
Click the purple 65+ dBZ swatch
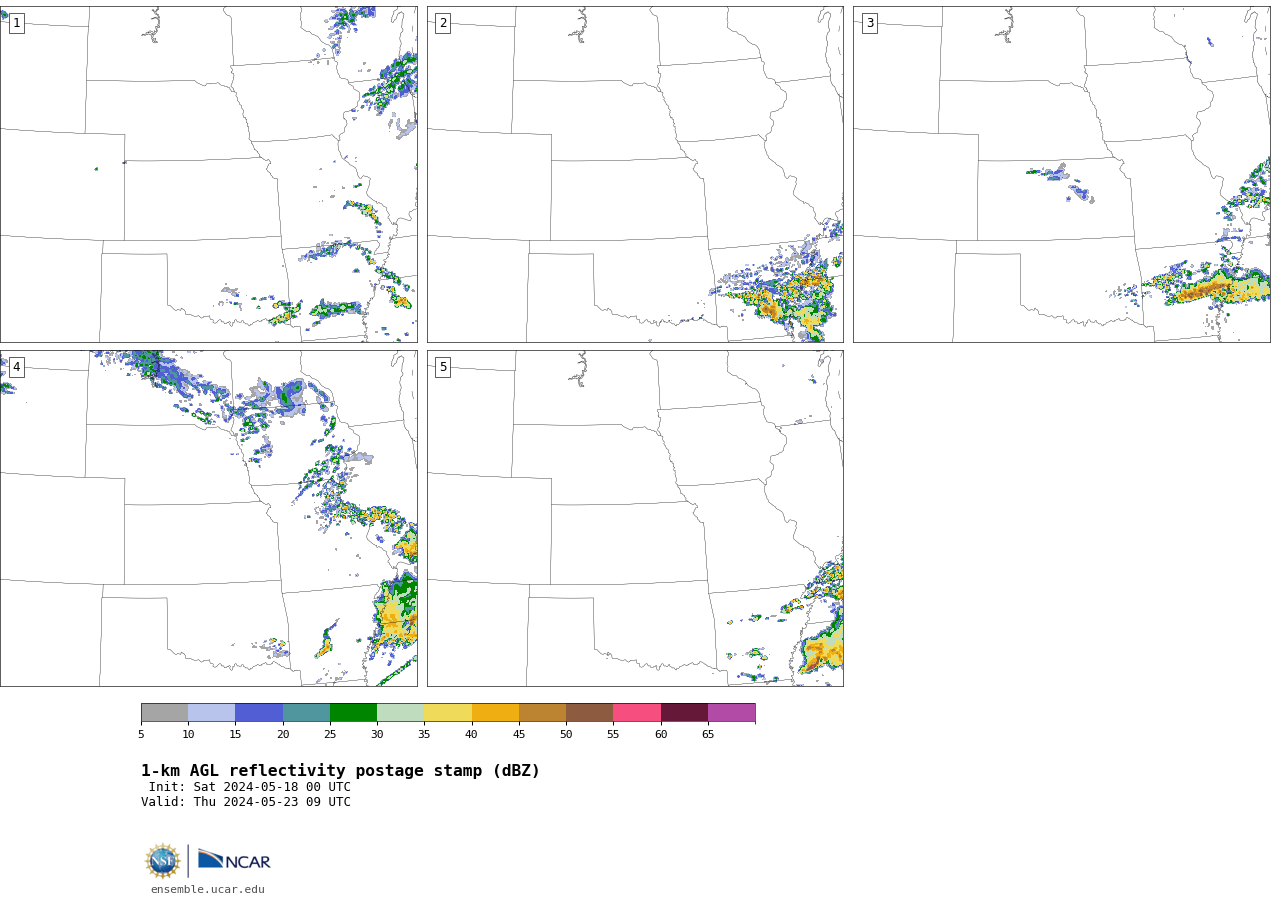(x=731, y=712)
